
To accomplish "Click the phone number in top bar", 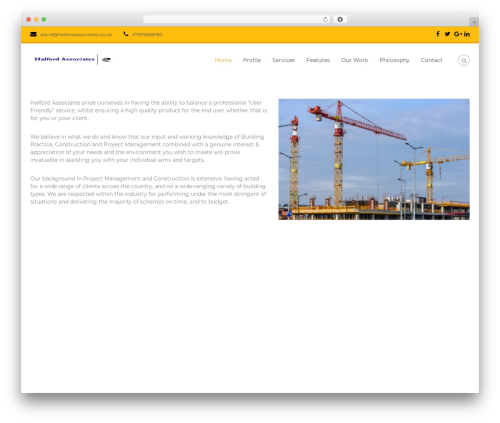I will (147, 34).
